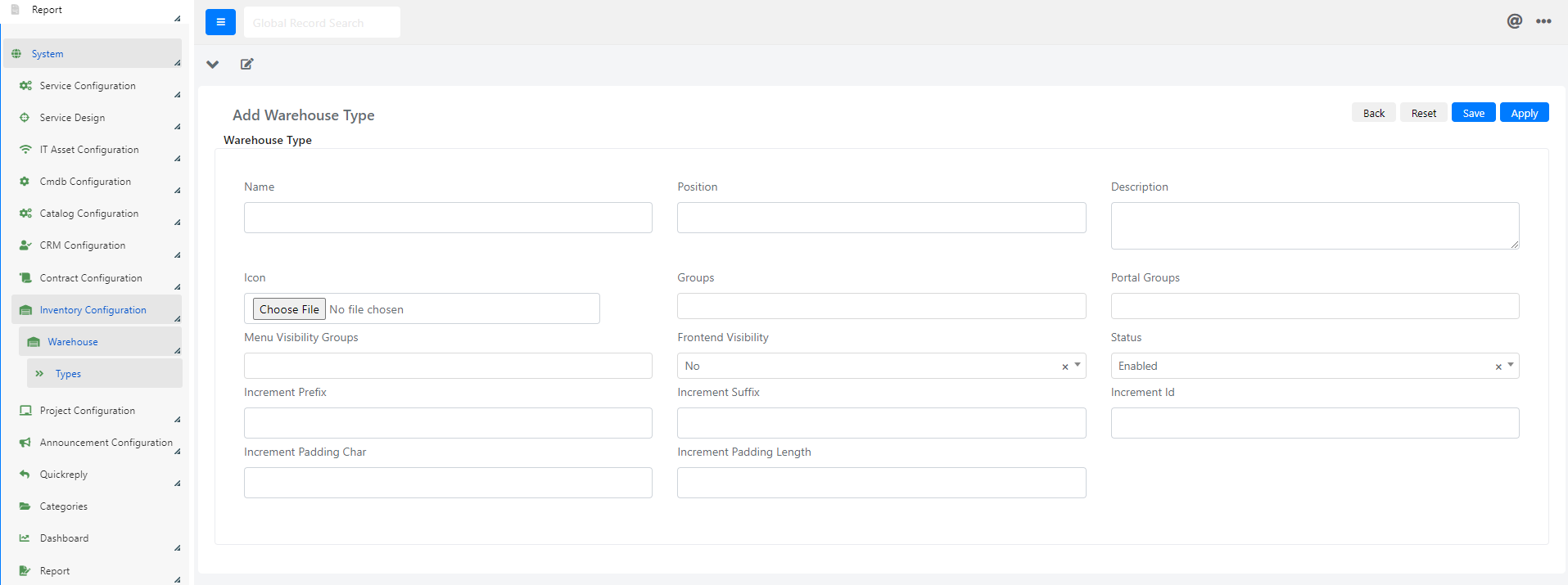1568x585 pixels.
Task: Click the Service Configuration gears icon
Action: pyautogui.click(x=25, y=85)
